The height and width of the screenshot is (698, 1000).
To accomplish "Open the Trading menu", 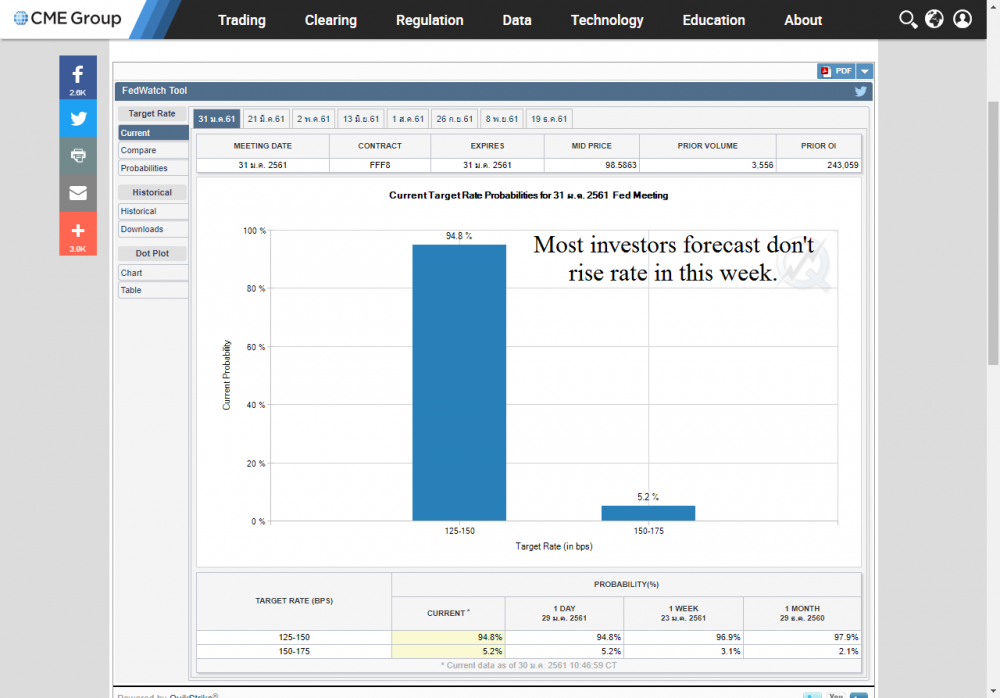I will (242, 20).
